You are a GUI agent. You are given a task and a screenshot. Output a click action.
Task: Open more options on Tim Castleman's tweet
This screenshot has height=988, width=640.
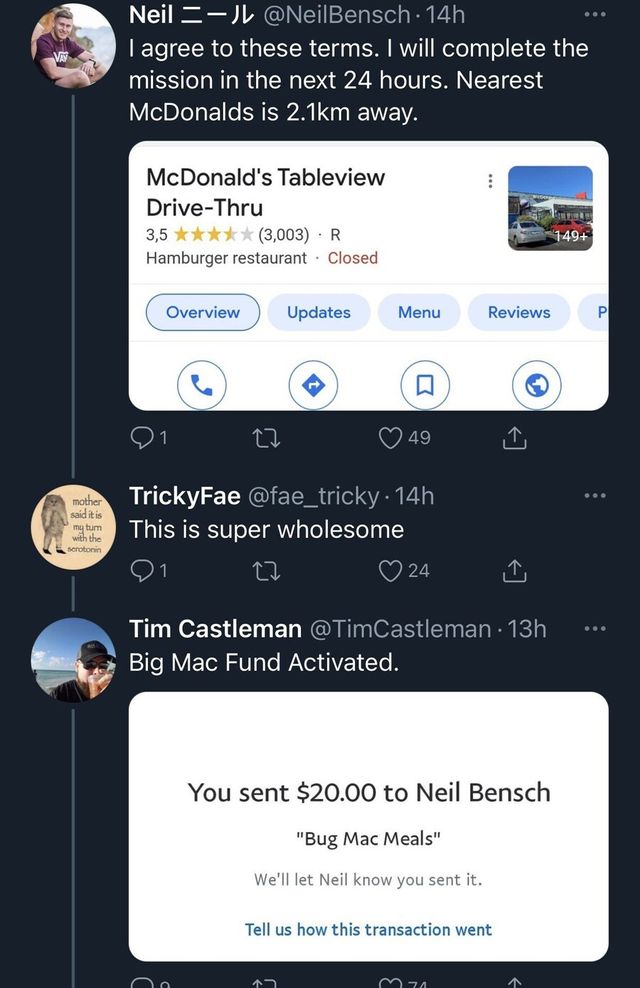click(x=596, y=628)
